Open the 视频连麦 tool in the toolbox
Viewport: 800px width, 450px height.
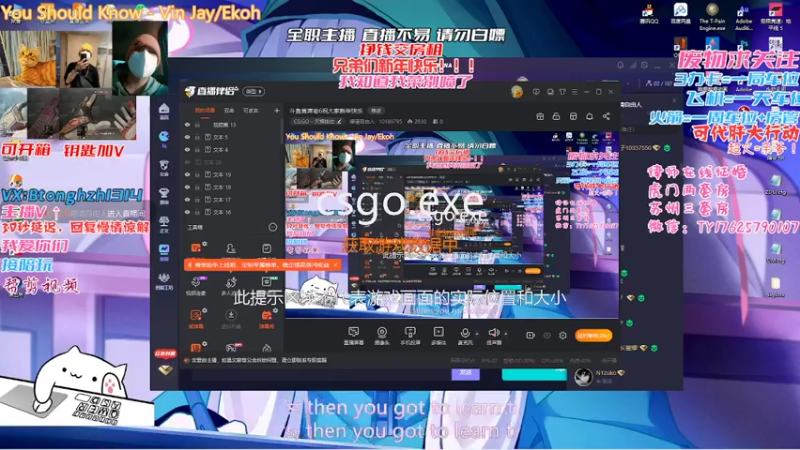[196, 285]
